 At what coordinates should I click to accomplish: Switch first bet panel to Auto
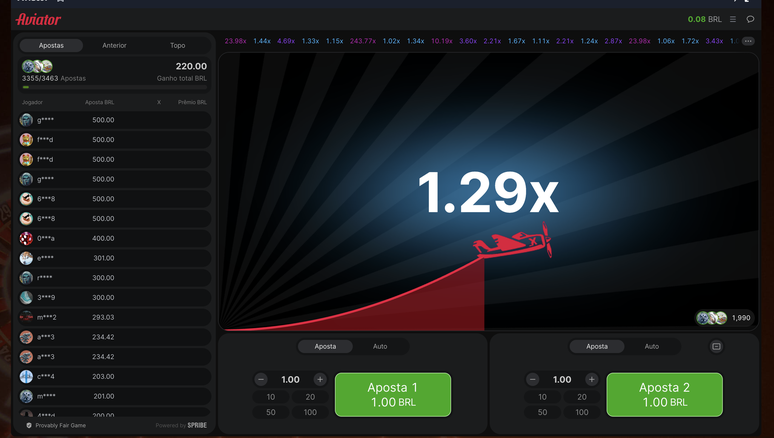[x=380, y=346]
